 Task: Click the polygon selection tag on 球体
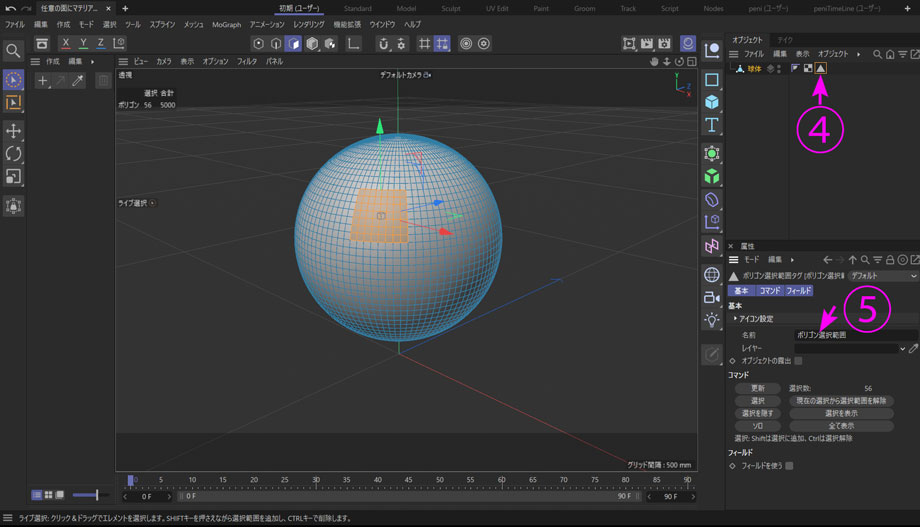point(821,69)
